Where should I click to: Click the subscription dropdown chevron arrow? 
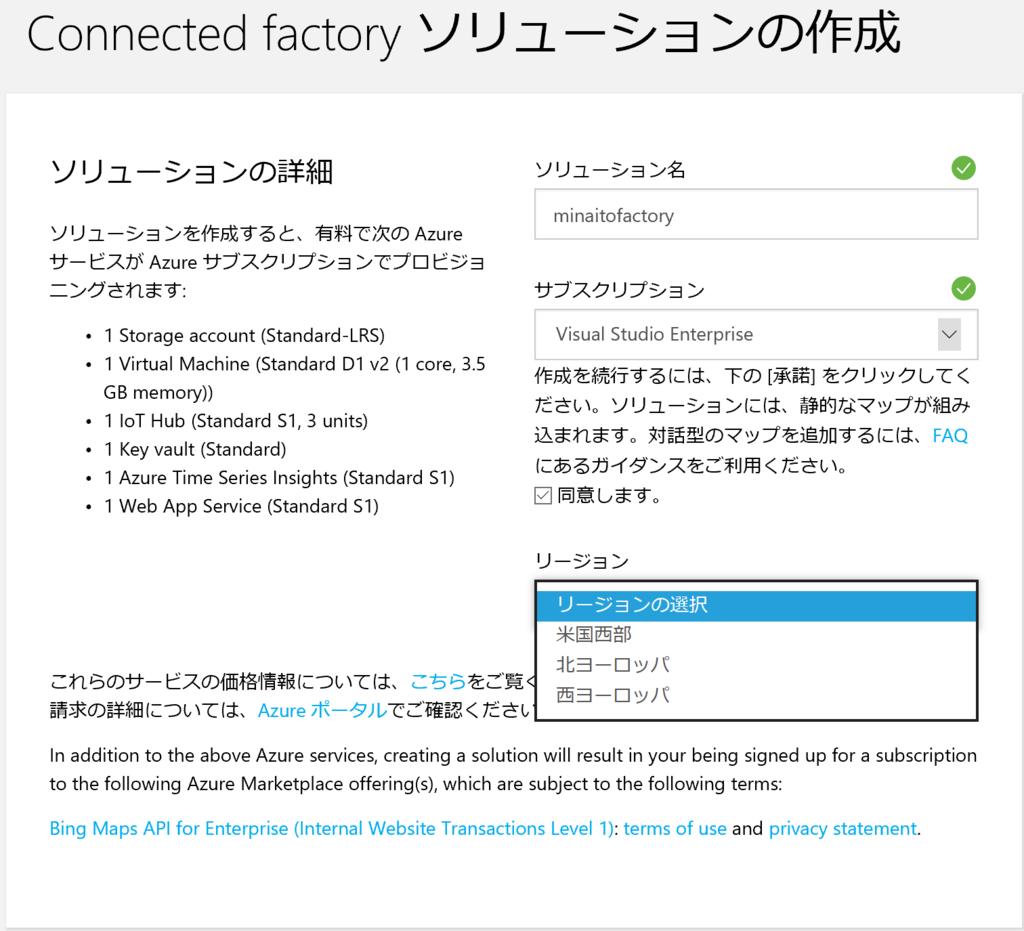[949, 334]
